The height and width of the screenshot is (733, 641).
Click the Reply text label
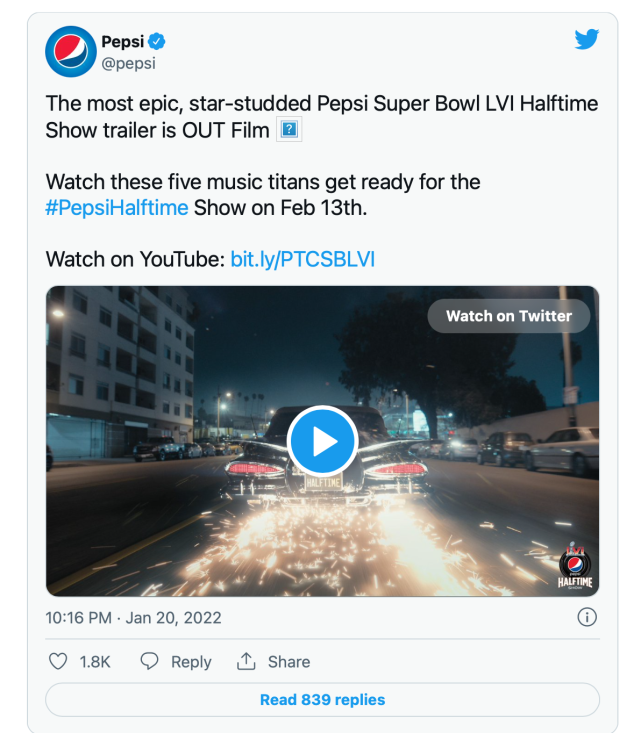point(190,662)
